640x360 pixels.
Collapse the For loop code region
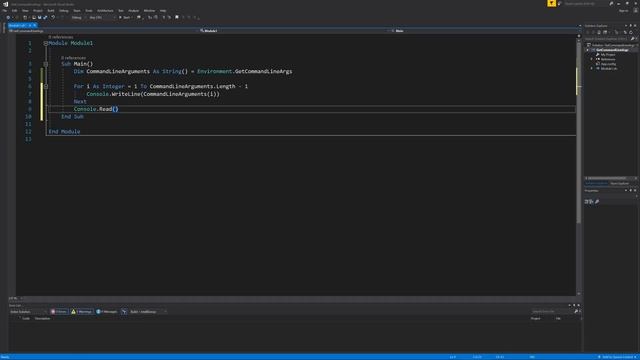coord(46,87)
